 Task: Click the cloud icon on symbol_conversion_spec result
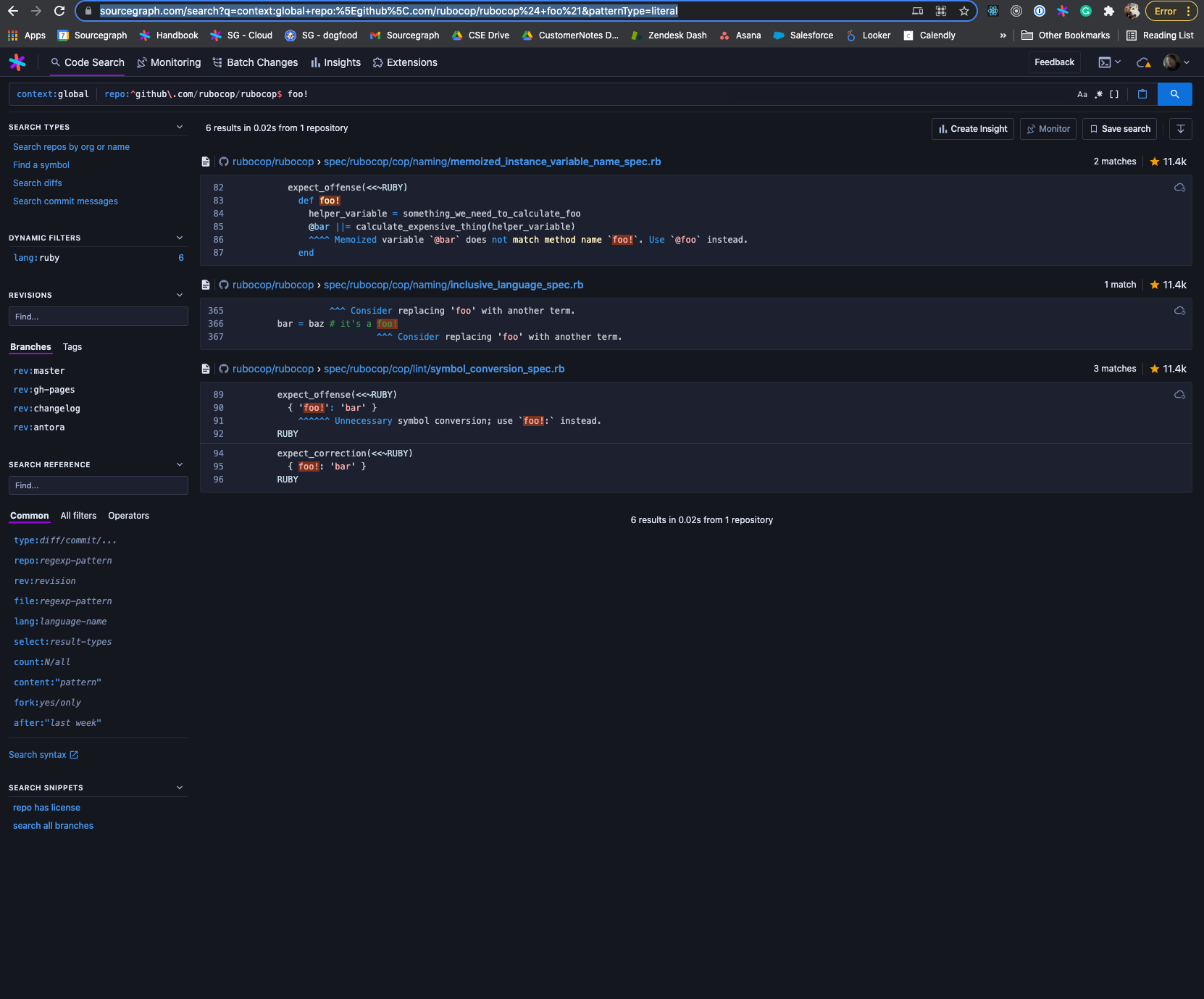1179,395
